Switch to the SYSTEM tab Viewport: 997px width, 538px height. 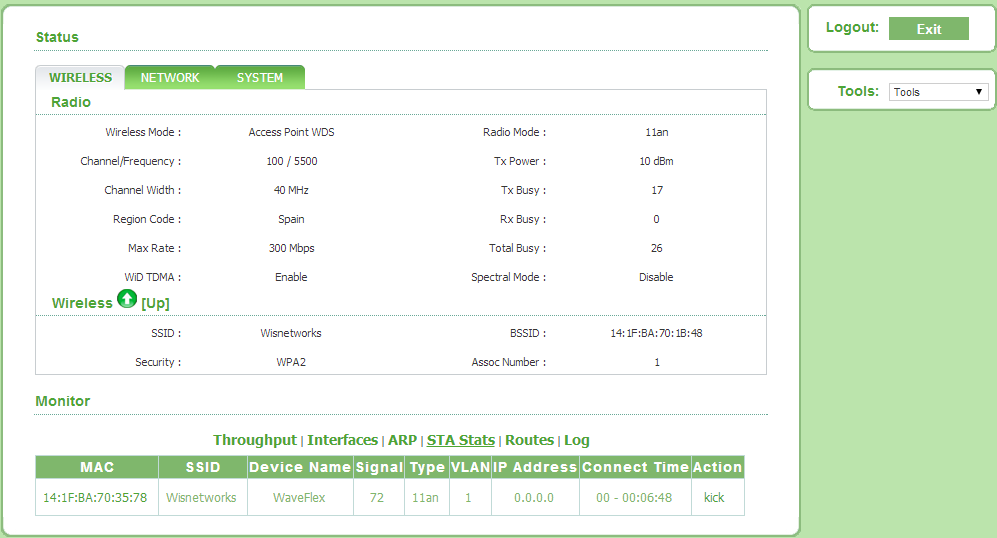point(259,78)
